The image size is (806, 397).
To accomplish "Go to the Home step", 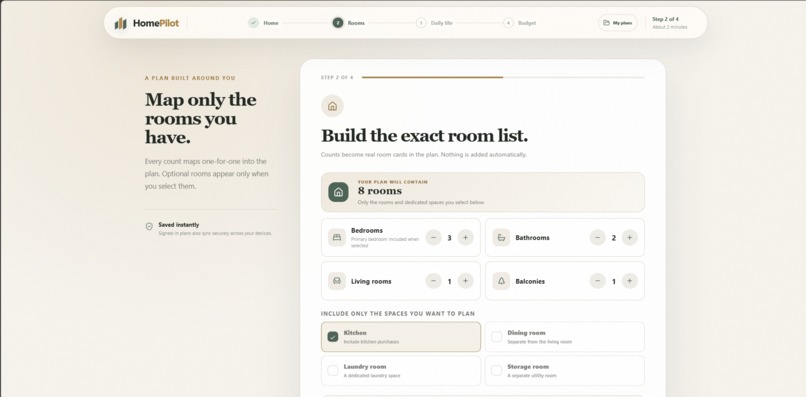I will (x=264, y=23).
